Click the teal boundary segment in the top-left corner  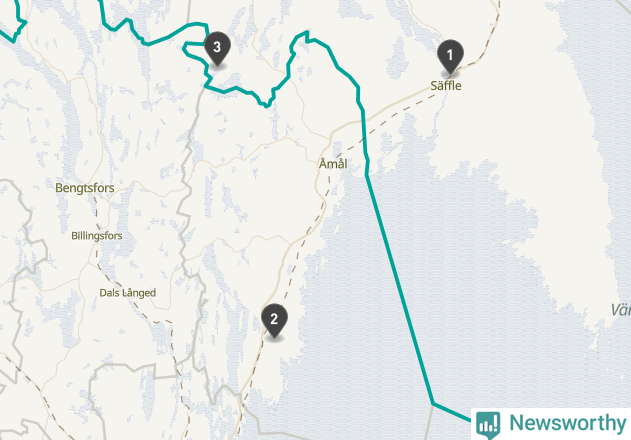click(16, 24)
